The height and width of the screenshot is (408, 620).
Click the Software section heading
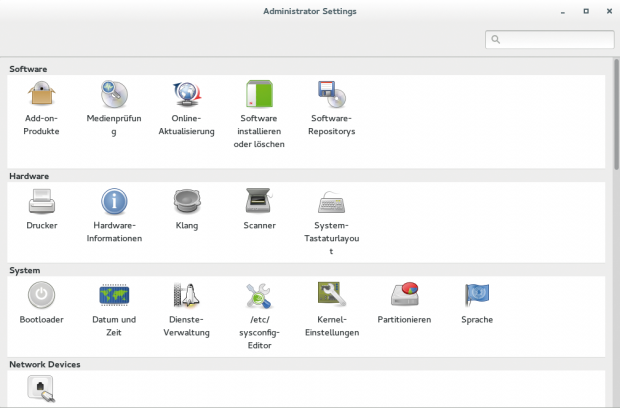click(28, 69)
